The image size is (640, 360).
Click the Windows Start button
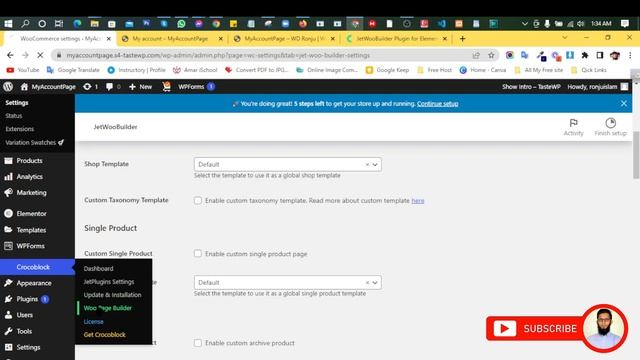8,24
